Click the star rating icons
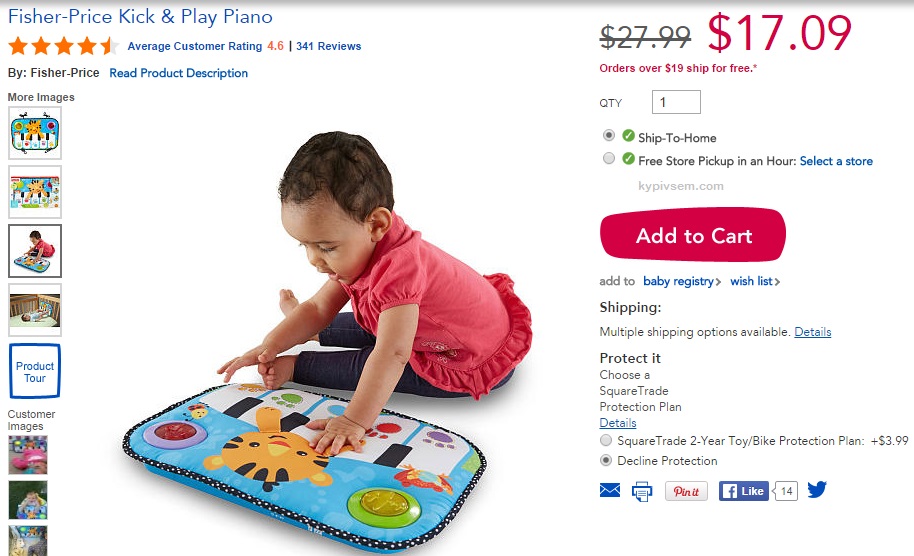The width and height of the screenshot is (914, 556). point(63,45)
